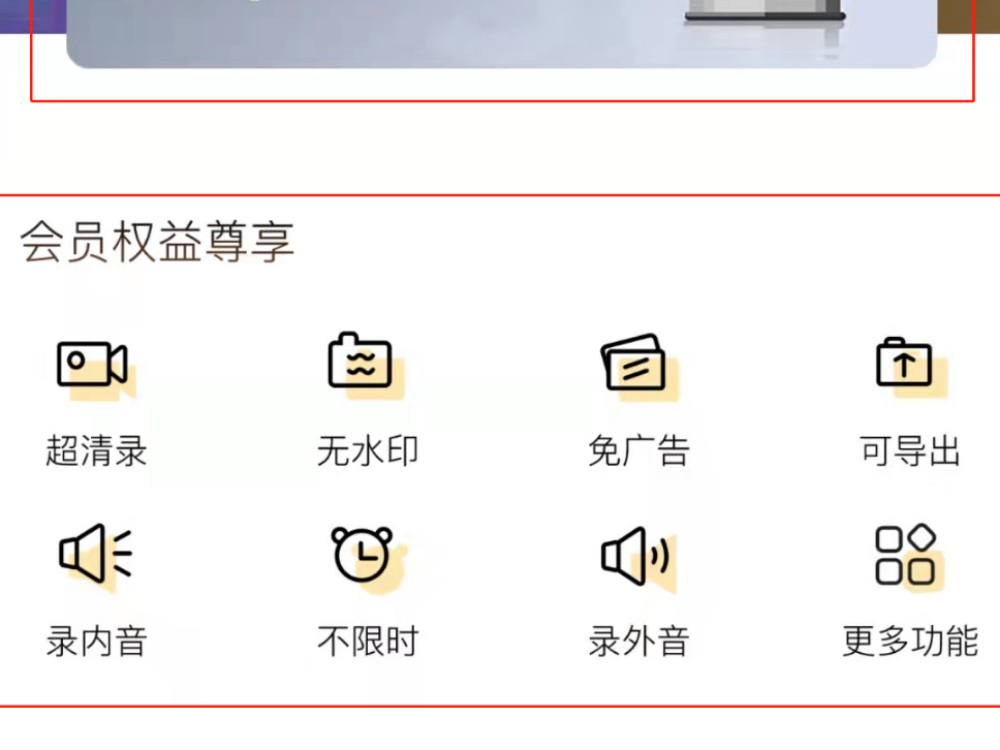Viewport: 1000px width, 750px height.
Task: Select the 录外音 text label
Action: click(638, 641)
